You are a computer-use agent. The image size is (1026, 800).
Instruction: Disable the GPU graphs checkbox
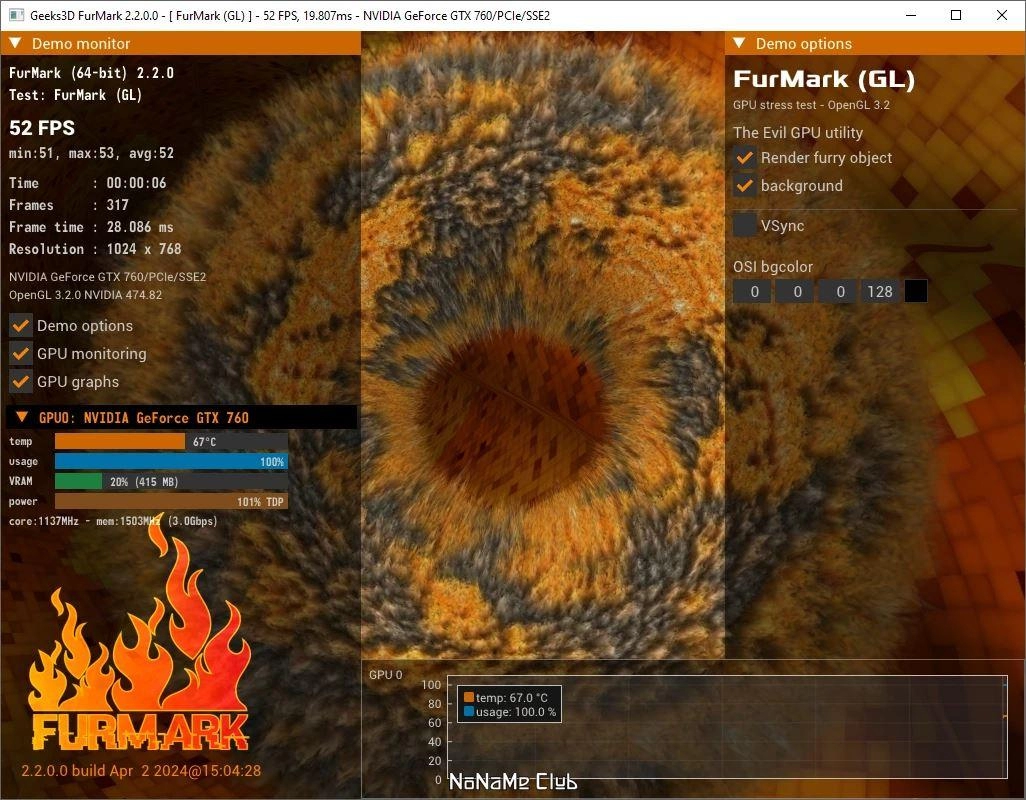(21, 381)
